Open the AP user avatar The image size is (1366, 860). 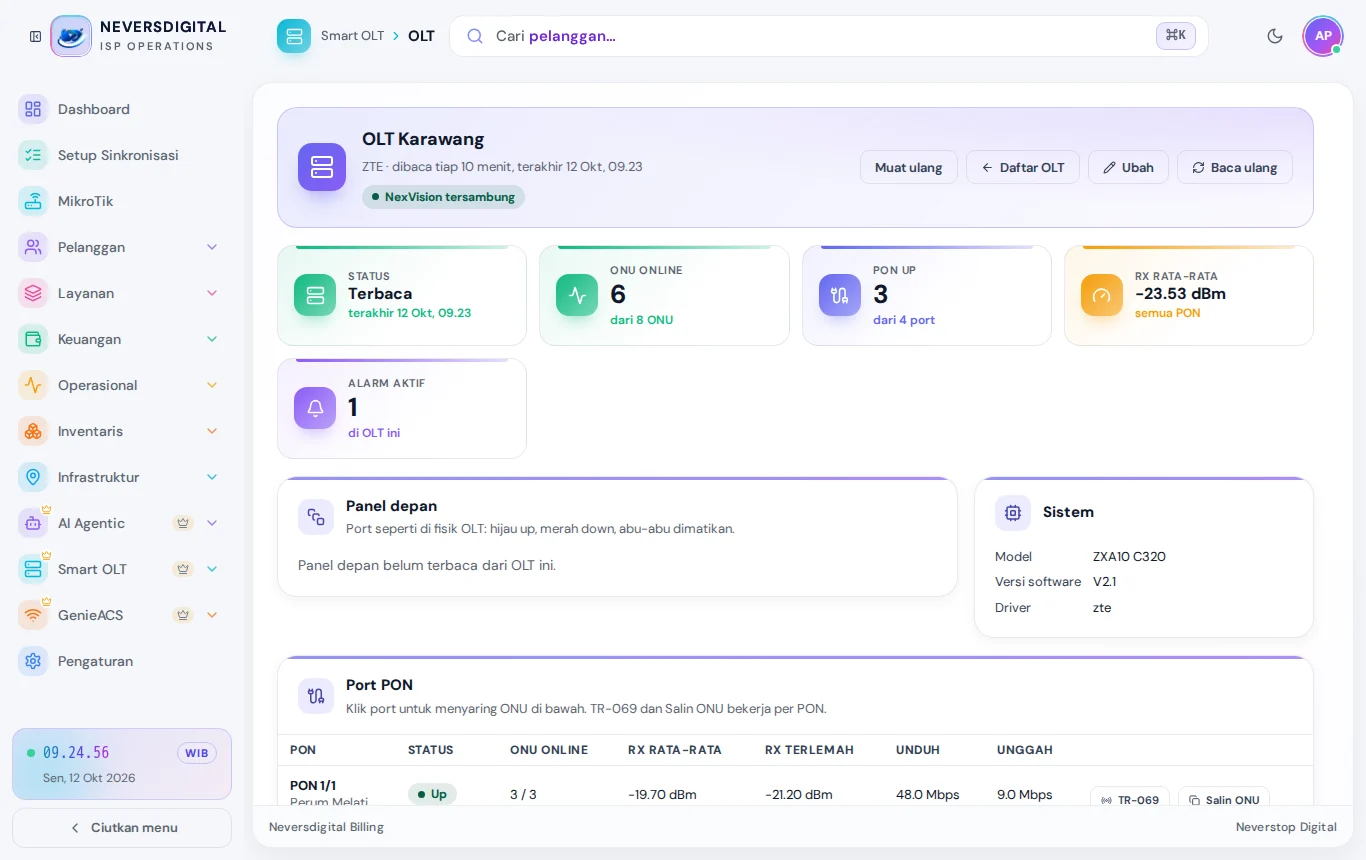point(1323,36)
